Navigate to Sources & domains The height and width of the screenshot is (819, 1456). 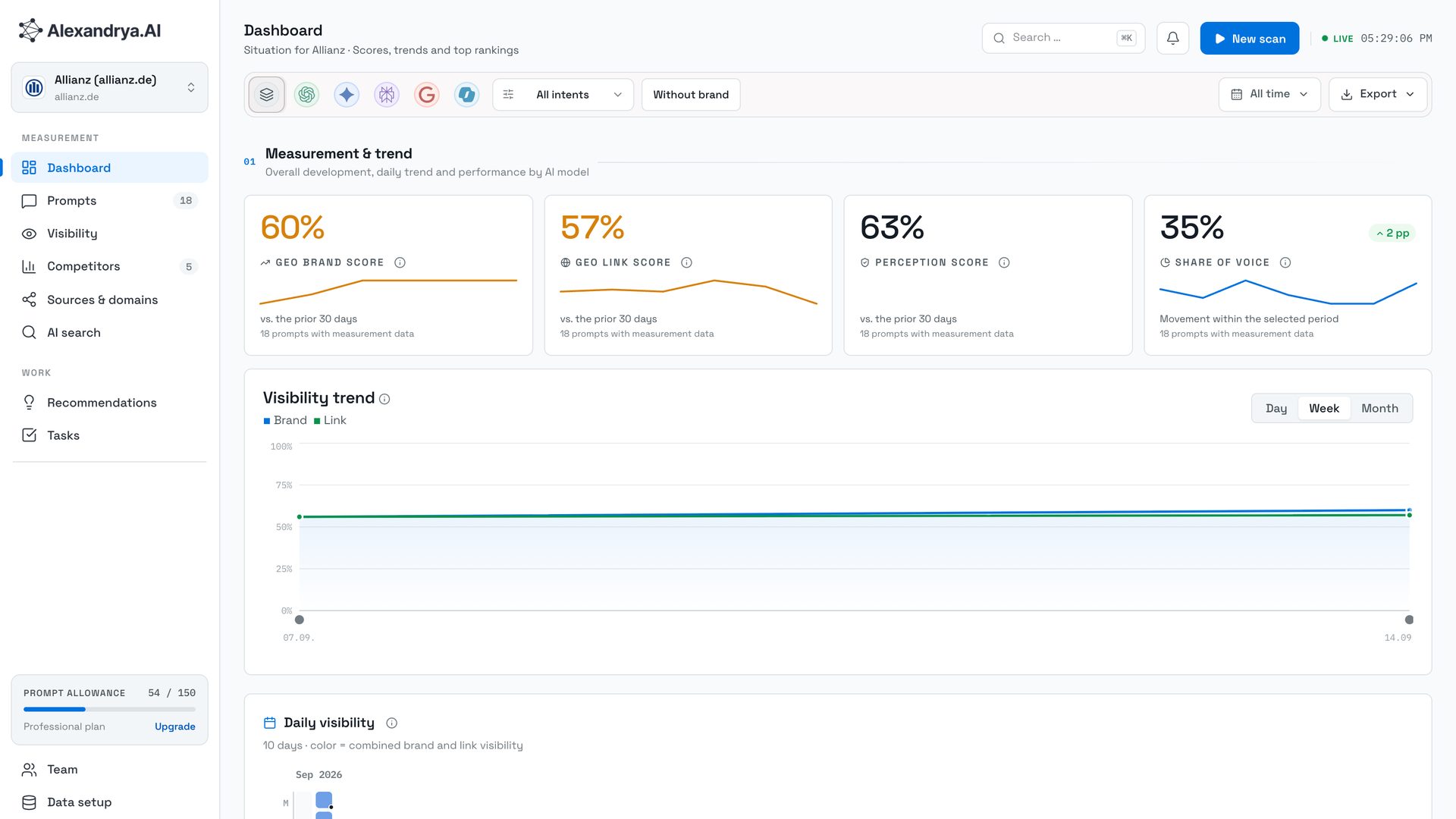click(109, 300)
